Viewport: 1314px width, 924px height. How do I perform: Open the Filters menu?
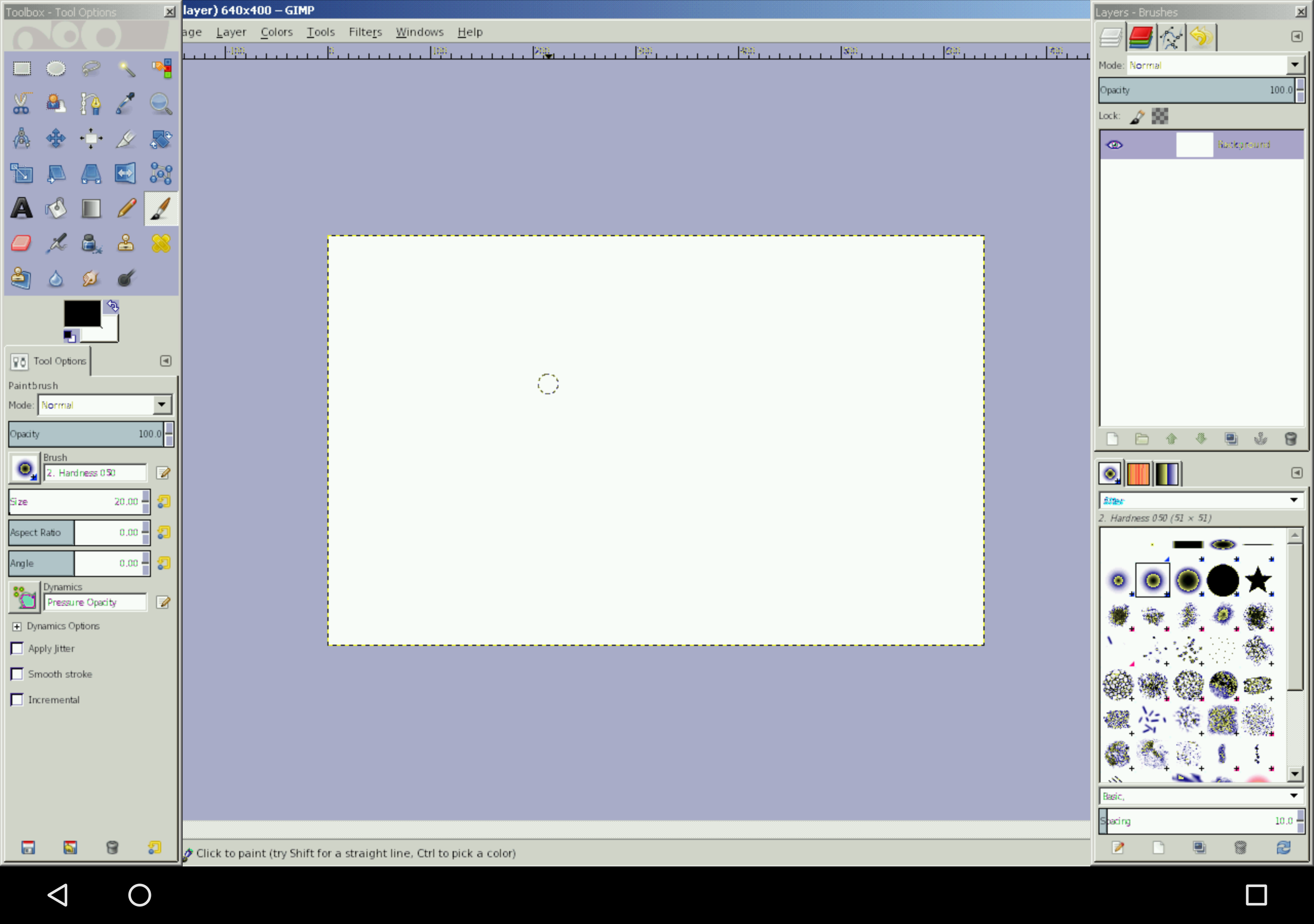click(x=365, y=31)
